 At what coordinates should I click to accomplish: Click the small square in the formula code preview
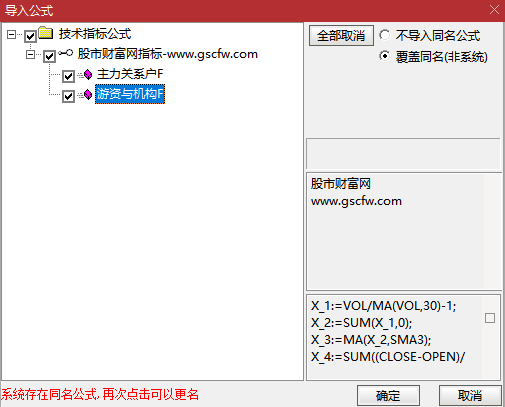490,318
